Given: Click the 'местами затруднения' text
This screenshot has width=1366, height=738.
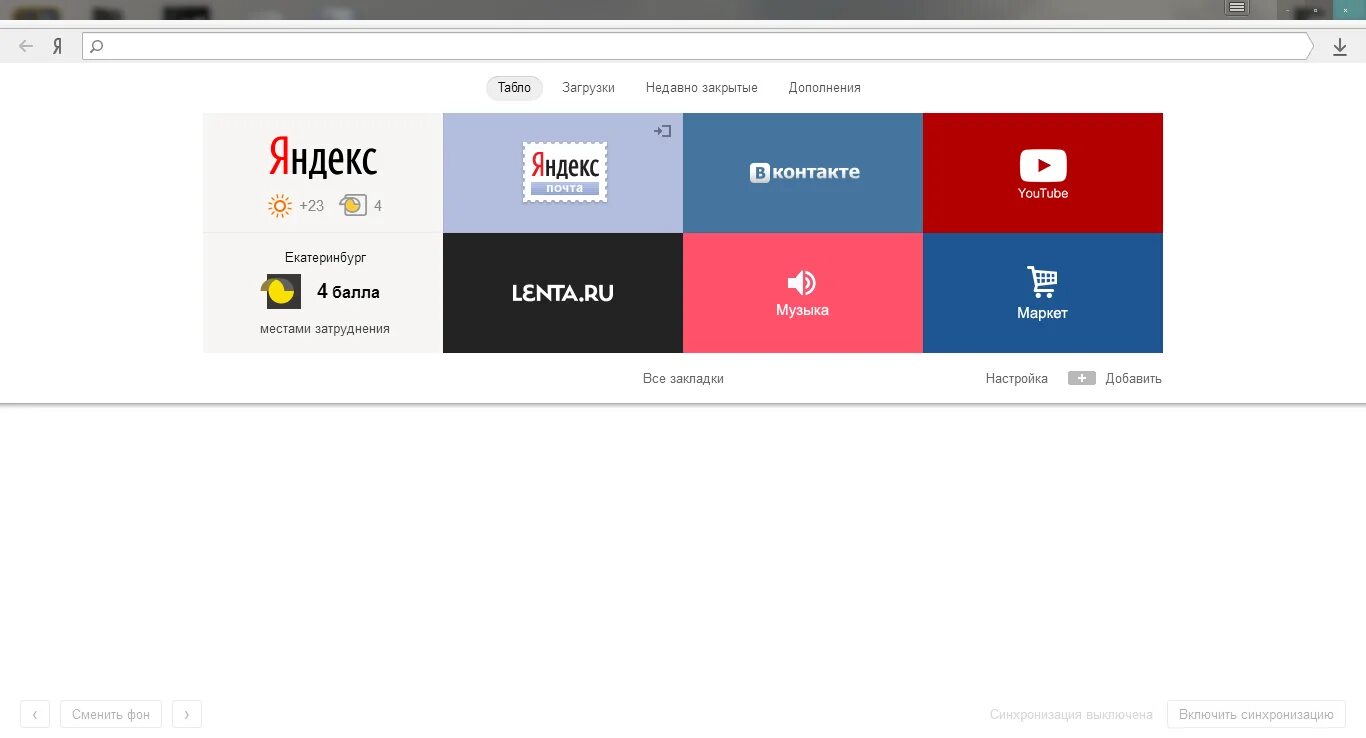Looking at the screenshot, I should click(x=325, y=329).
